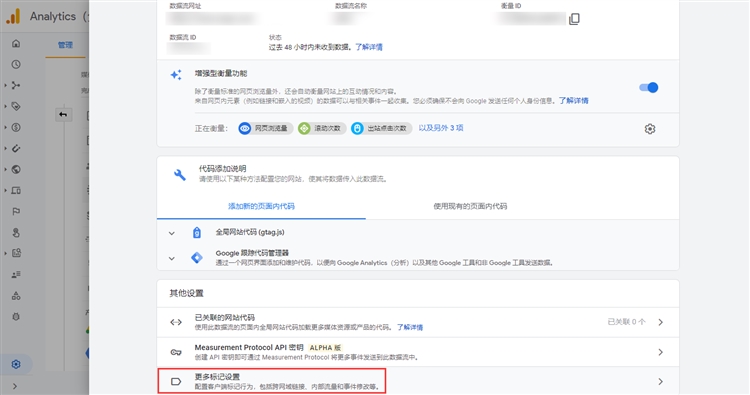
Task: Open the 已关联的网站代码 setting
Action: click(x=418, y=322)
